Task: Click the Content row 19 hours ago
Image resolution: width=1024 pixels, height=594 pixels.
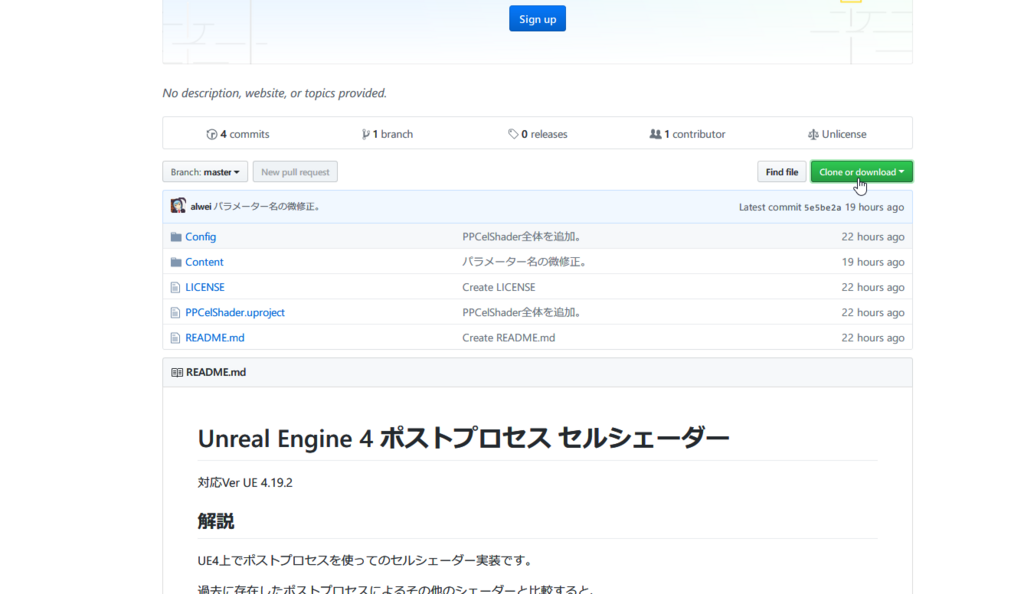Action: pyautogui.click(x=872, y=262)
